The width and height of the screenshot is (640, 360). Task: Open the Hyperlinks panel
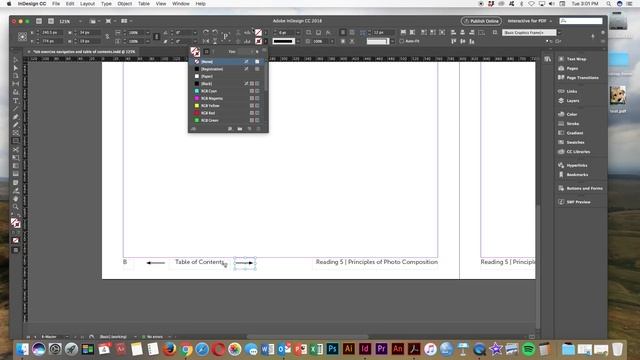coord(577,166)
